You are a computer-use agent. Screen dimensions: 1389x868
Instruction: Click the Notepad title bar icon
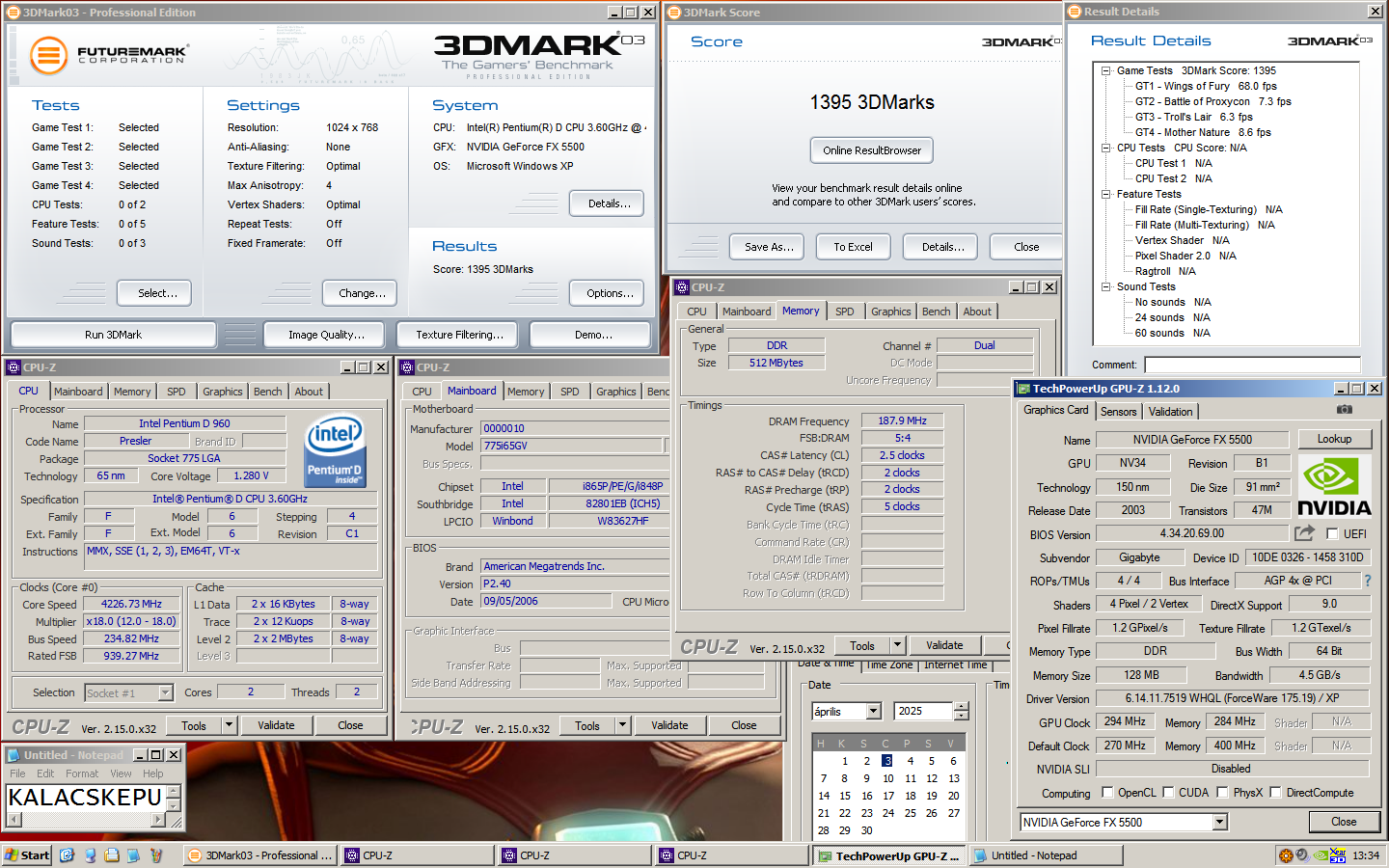pos(14,755)
